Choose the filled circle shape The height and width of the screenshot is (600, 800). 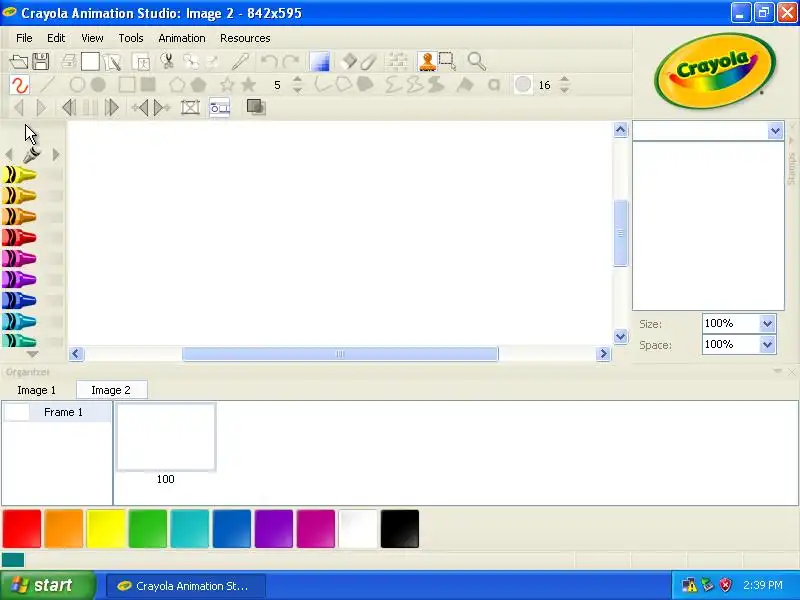(98, 85)
